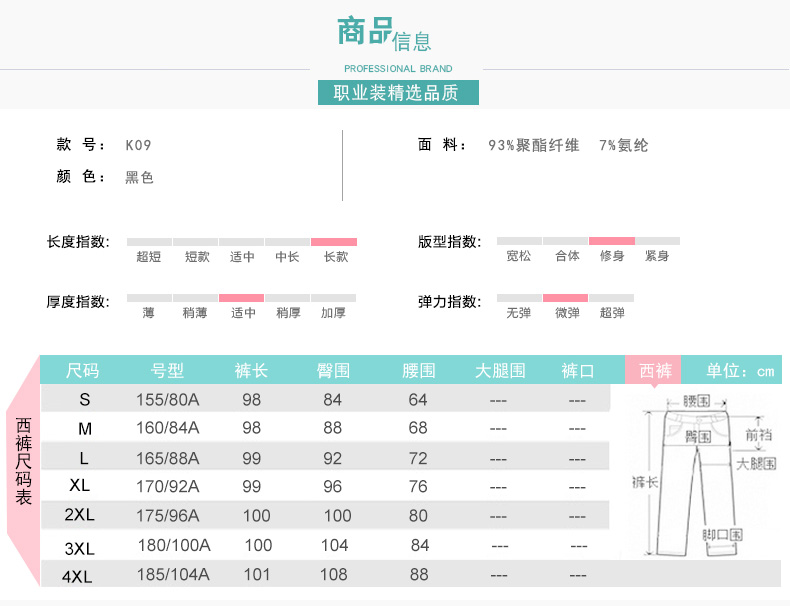Click the 尺码 column header
Screen dimensions: 790x606
(x=82, y=370)
